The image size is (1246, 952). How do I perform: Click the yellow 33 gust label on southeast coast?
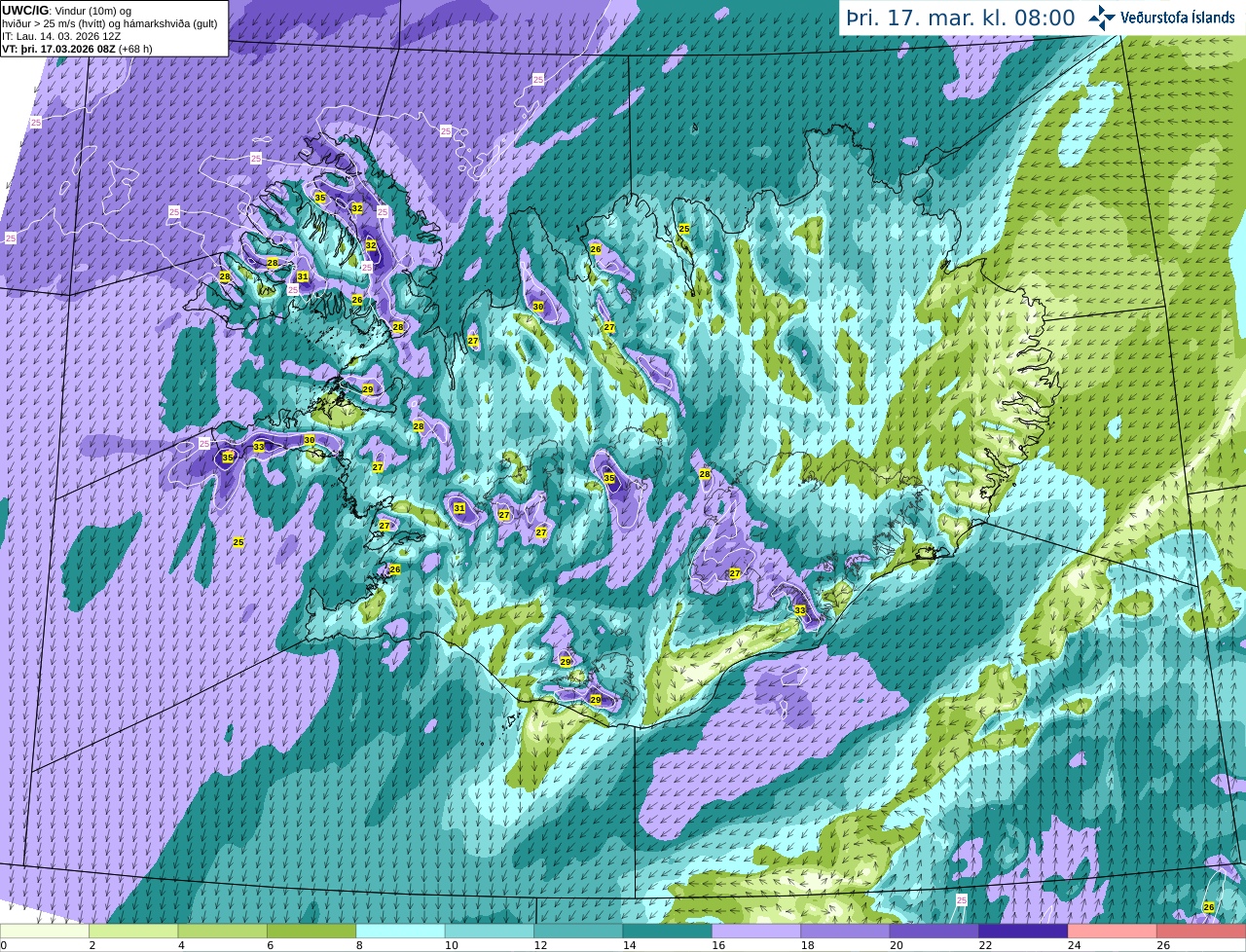tap(800, 610)
